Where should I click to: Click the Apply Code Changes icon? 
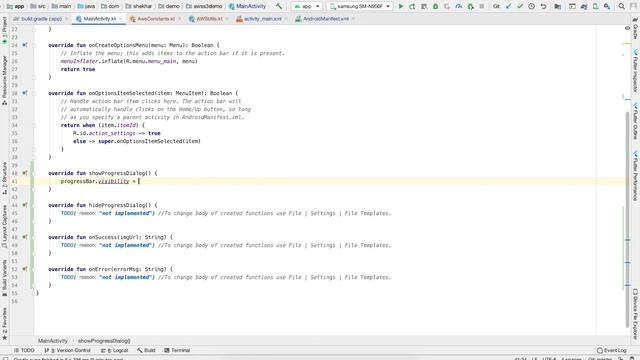pos(424,6)
